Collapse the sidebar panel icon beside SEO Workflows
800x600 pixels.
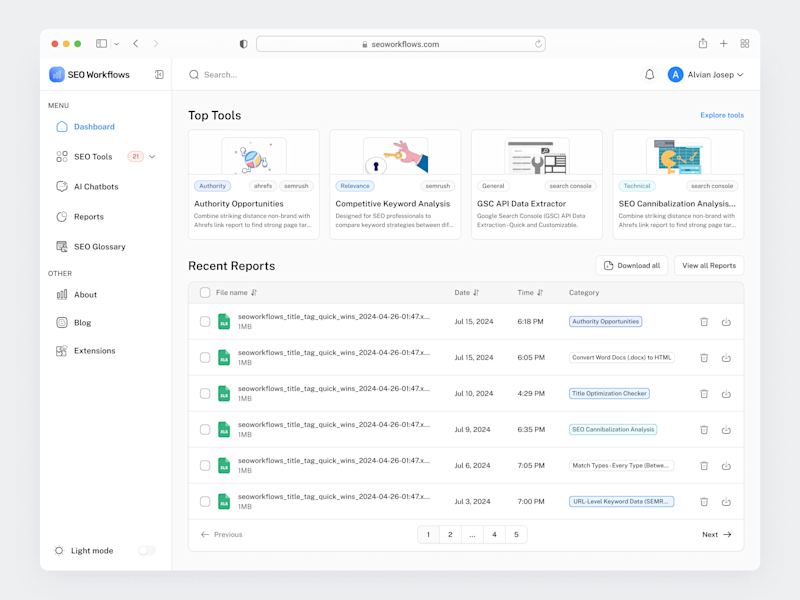159,74
